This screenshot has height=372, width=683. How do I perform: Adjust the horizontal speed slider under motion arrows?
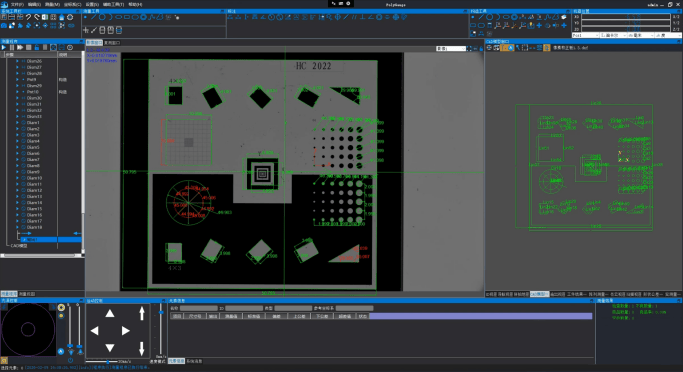coord(102,362)
